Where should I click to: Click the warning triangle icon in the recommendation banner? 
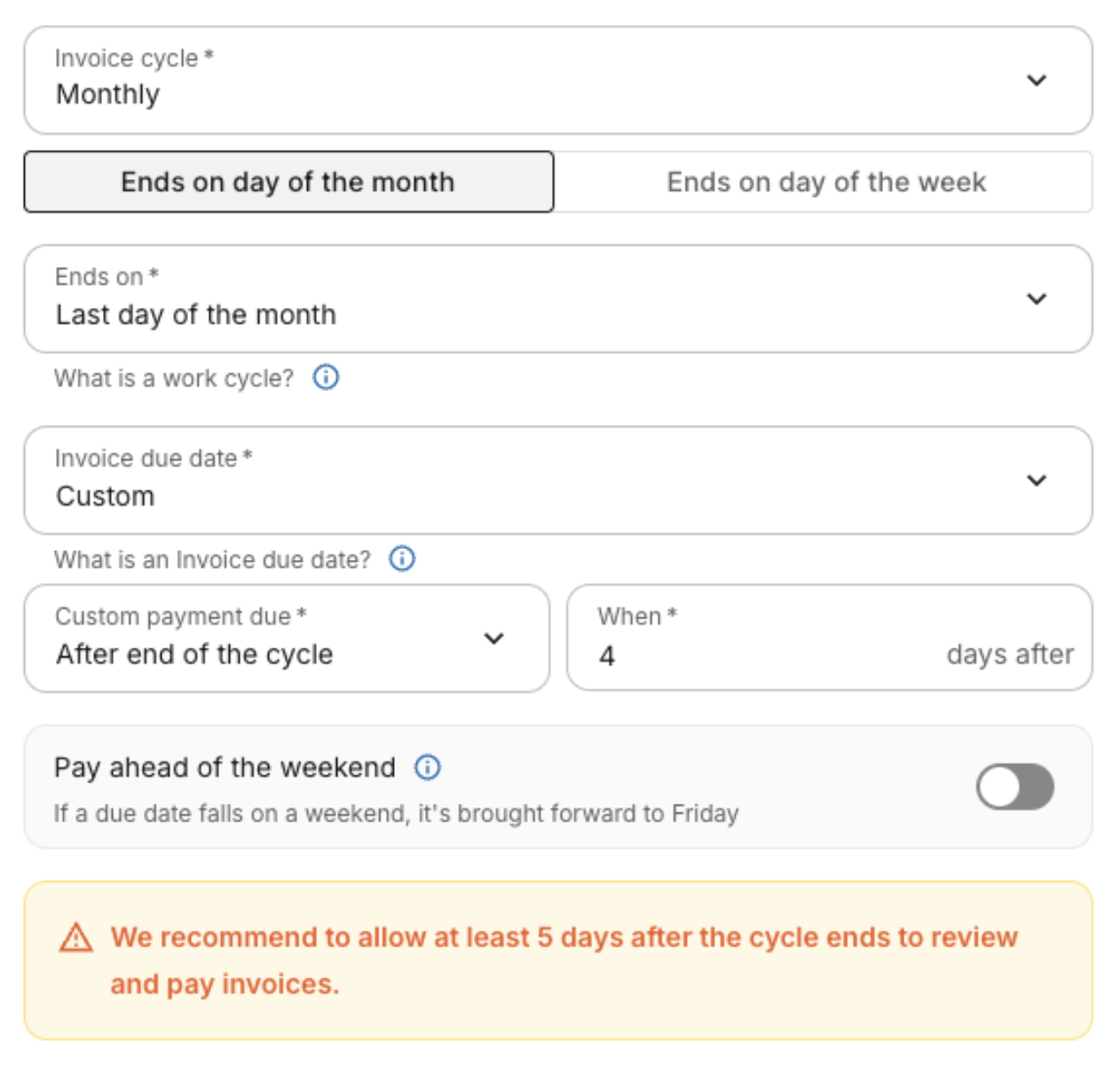pyautogui.click(x=76, y=938)
